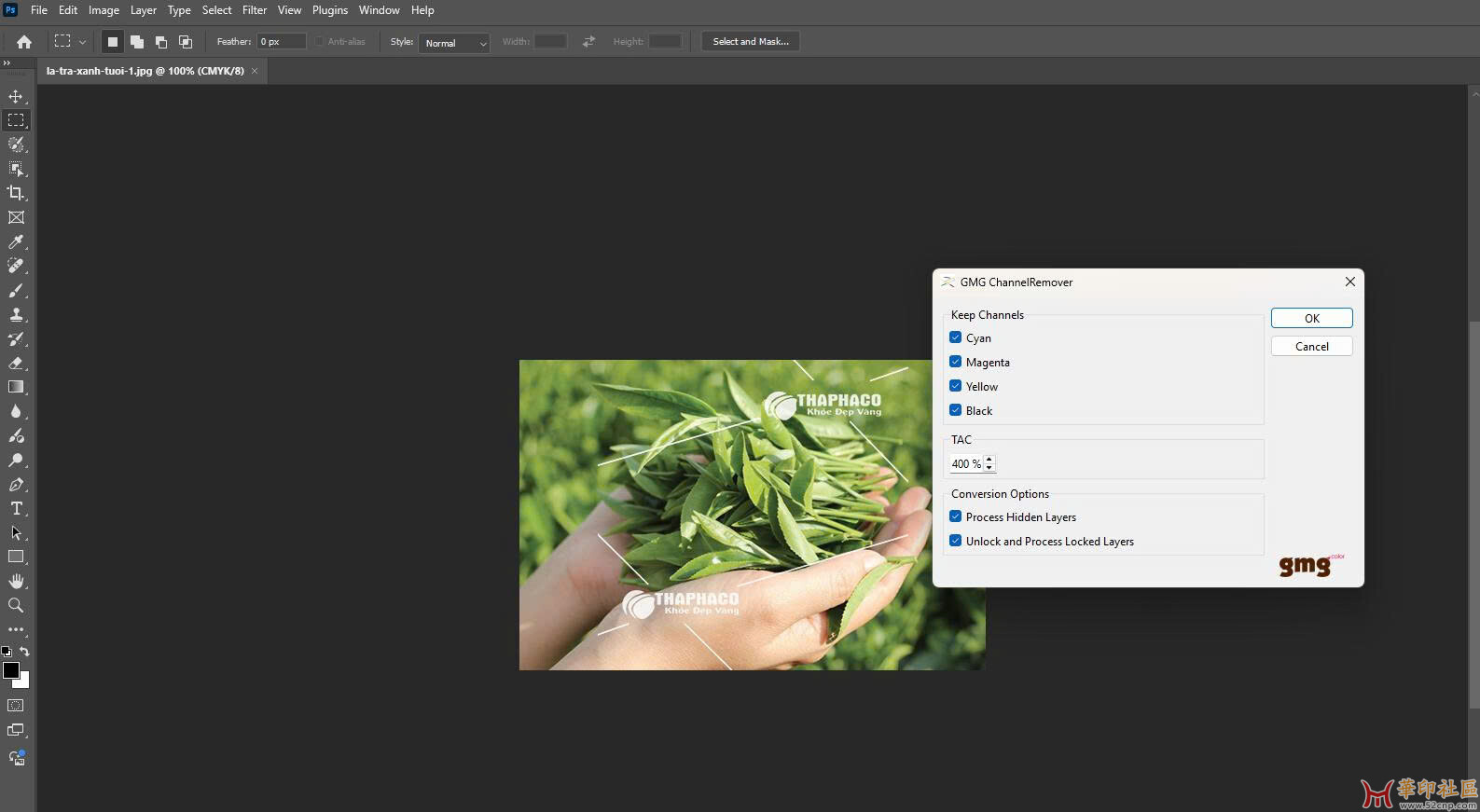Select the Brush tool

point(16,290)
